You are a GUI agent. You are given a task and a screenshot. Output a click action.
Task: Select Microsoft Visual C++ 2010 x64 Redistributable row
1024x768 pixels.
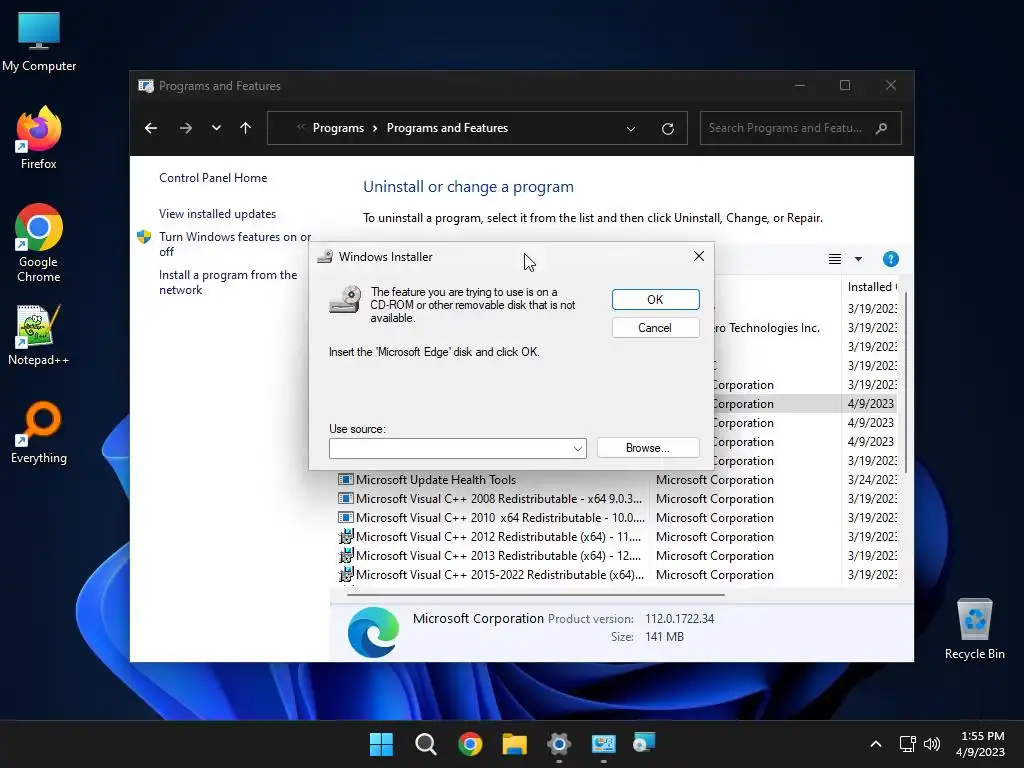click(x=617, y=518)
